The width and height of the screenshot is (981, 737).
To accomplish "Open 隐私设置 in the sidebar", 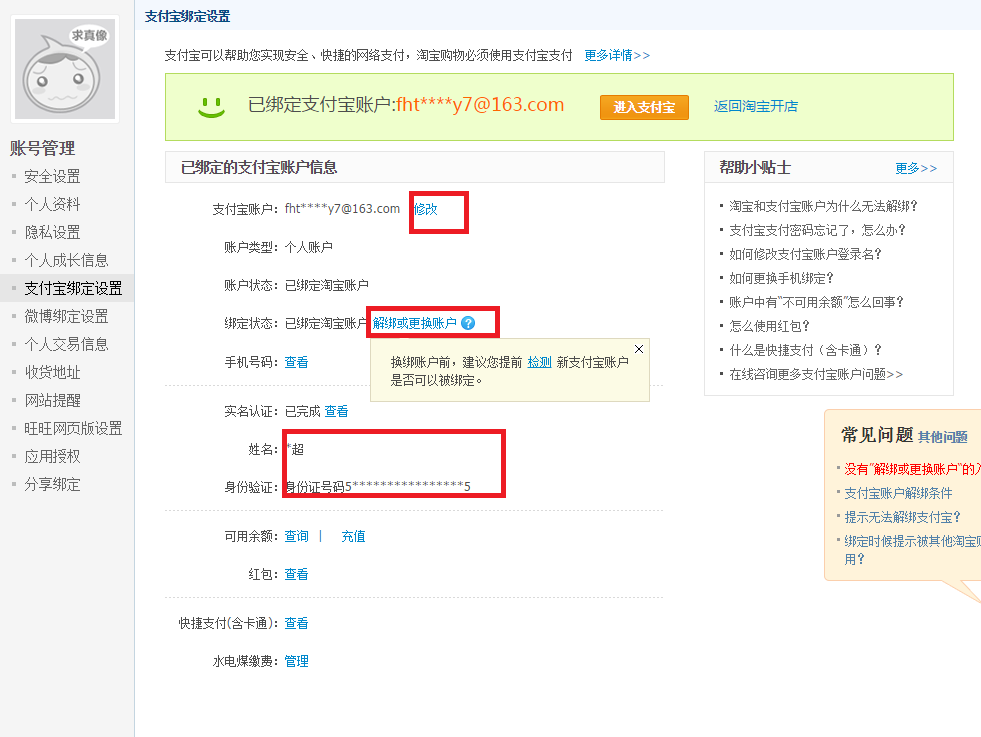I will coord(53,232).
